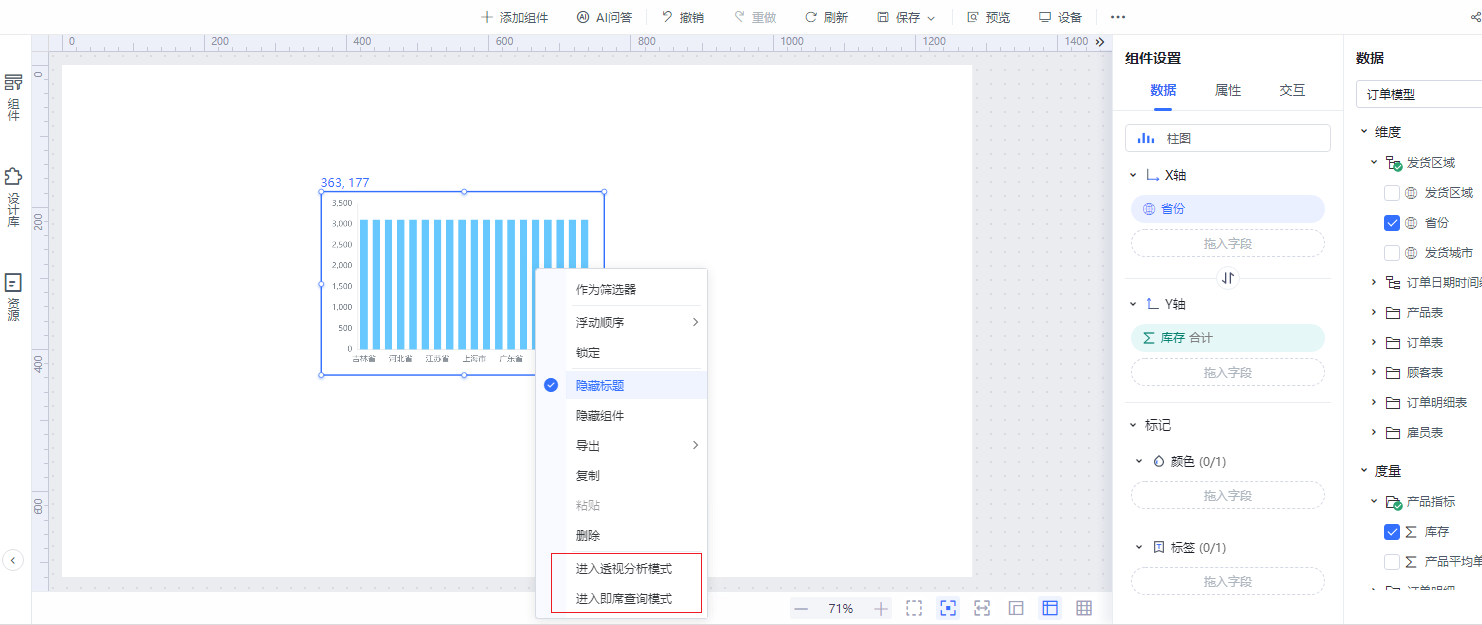Collapse the left sidebar arrow button
Screen dimensions: 1482x625
click(x=13, y=560)
